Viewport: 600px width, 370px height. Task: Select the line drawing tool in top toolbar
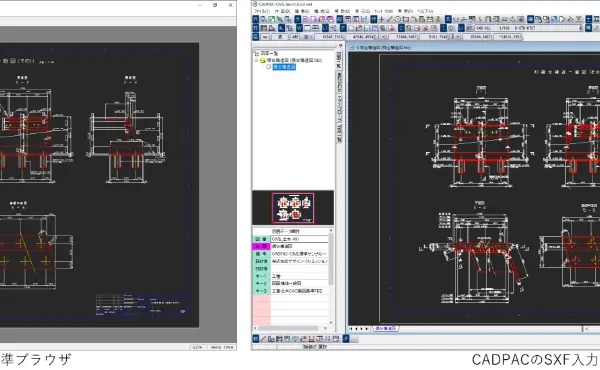click(x=390, y=19)
